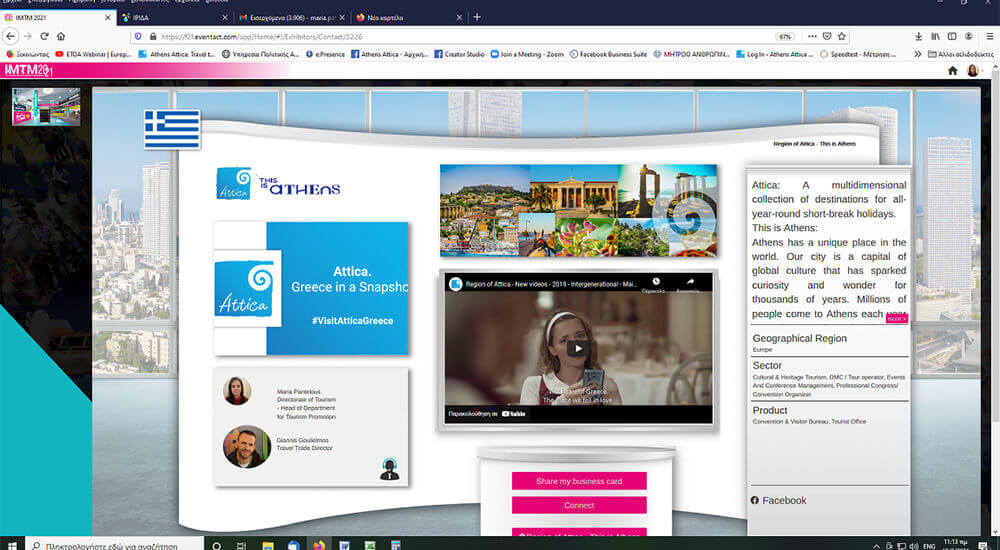Click the Share my business card button
Viewport: 1000px width, 550px height.
click(579, 481)
